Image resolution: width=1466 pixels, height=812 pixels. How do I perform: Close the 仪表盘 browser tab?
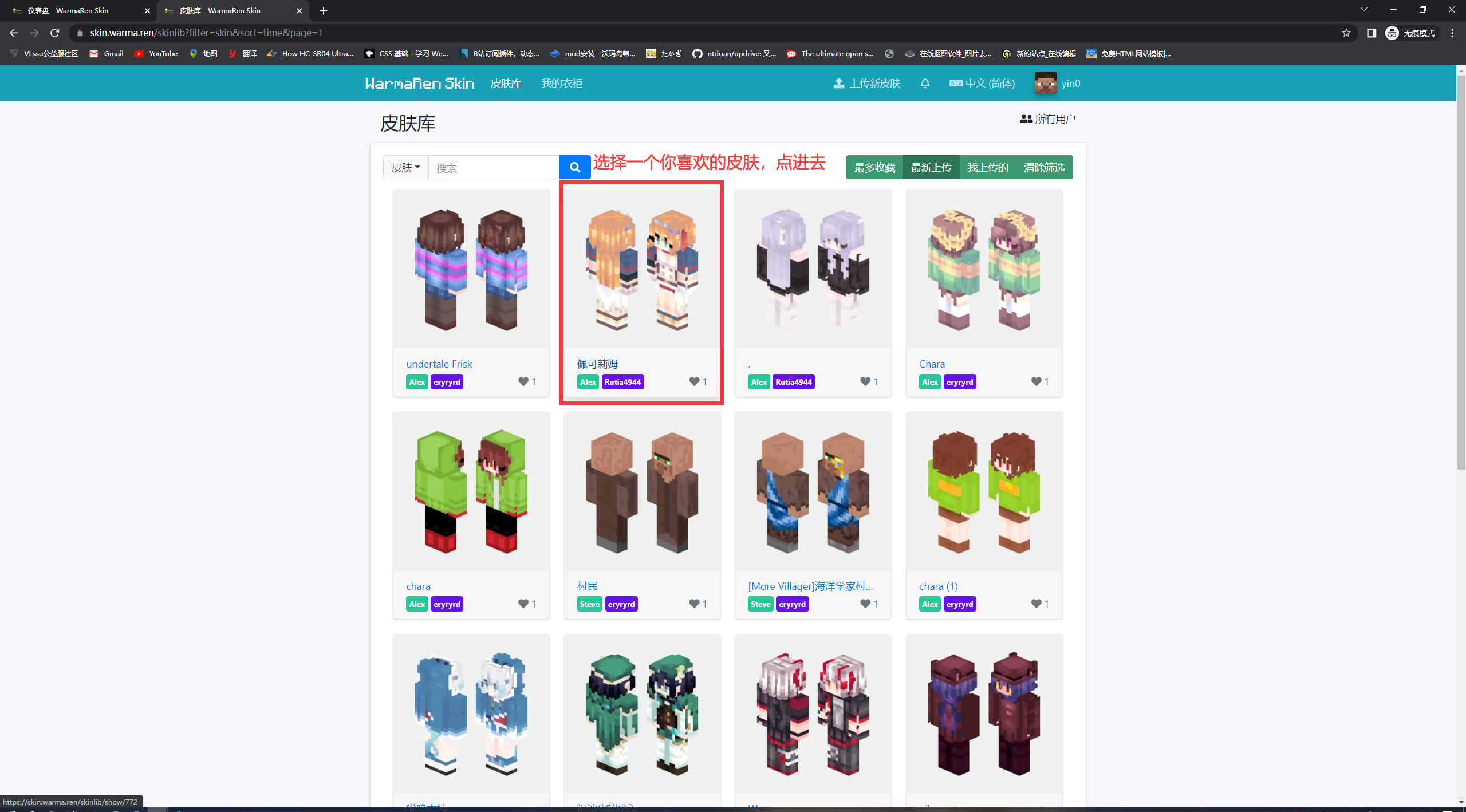147,11
